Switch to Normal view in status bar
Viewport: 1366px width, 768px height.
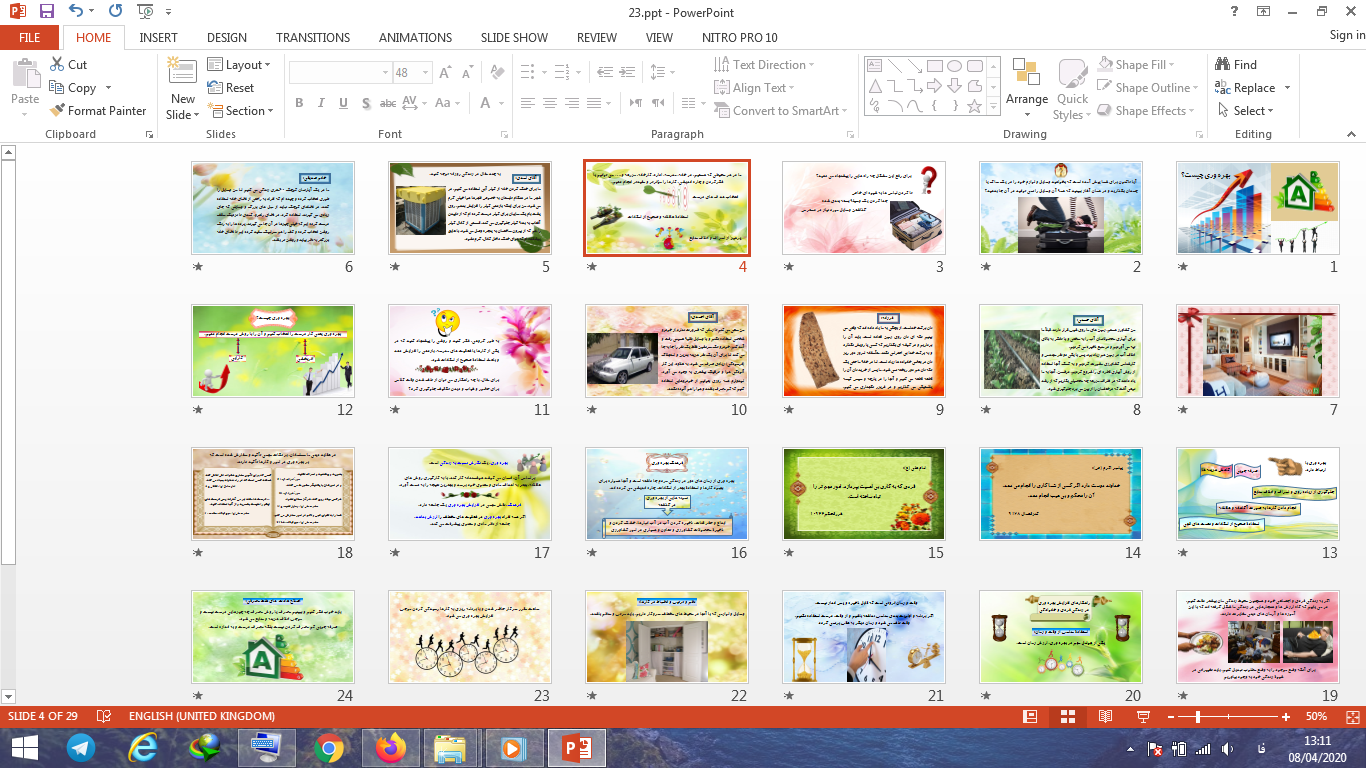[1030, 717]
